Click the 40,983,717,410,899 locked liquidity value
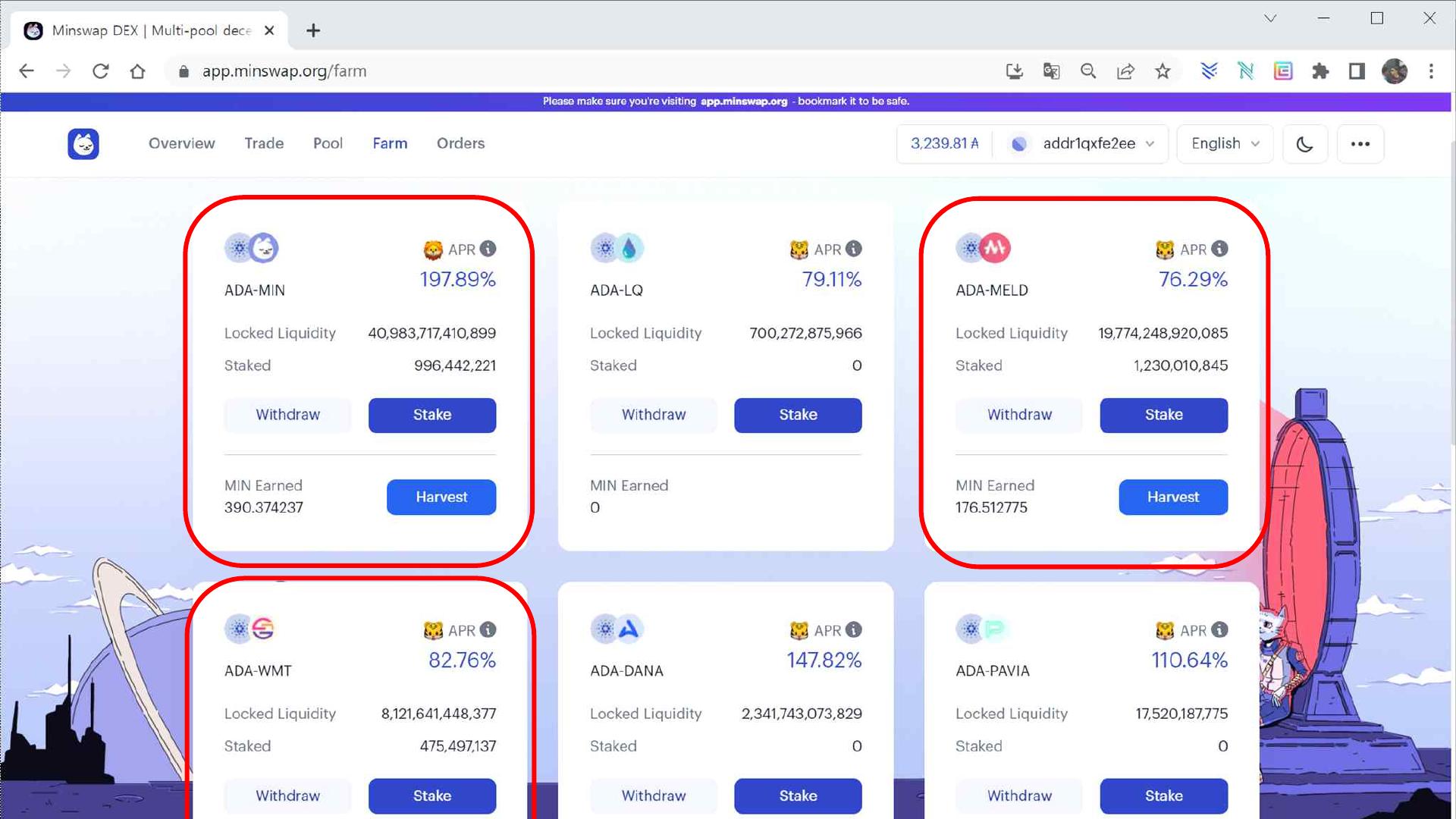Screen dimensions: 1456x819 (431, 333)
